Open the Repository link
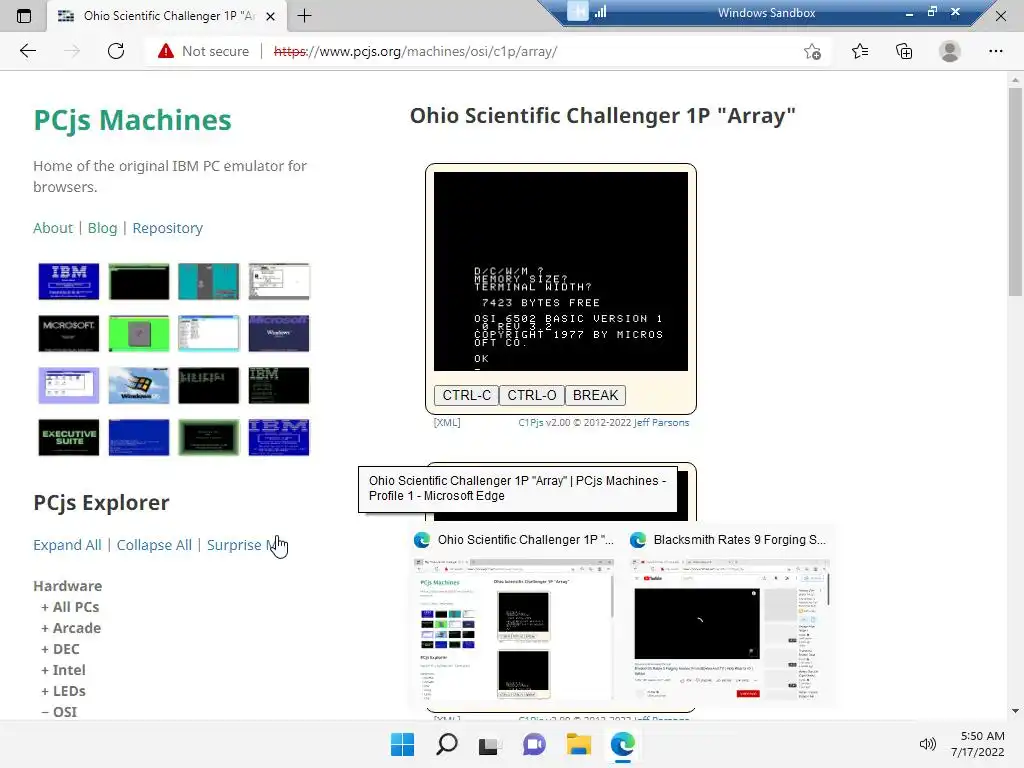Image resolution: width=1024 pixels, height=768 pixels. tap(168, 228)
